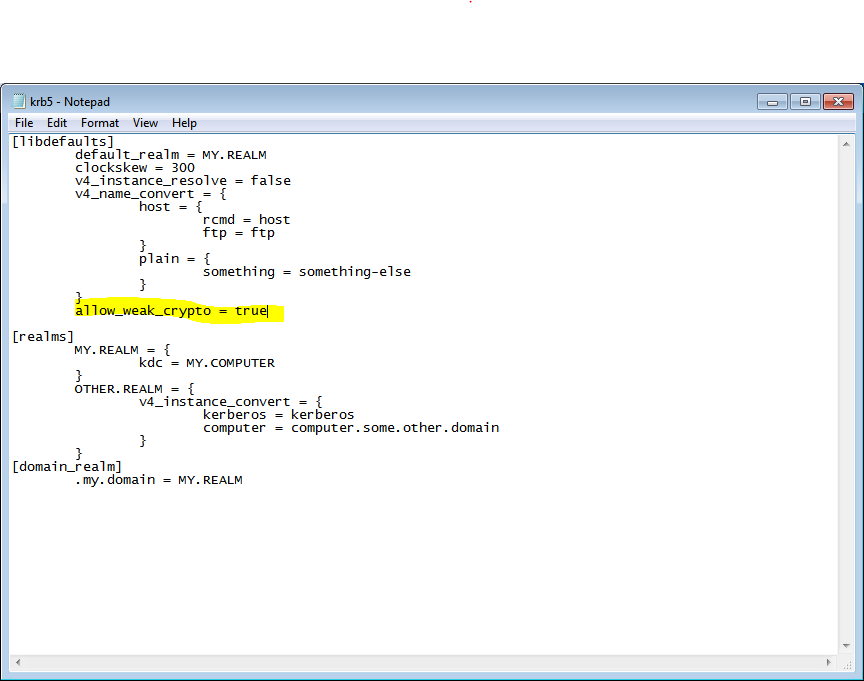The width and height of the screenshot is (864, 681).
Task: Click the vertical scrollbar down arrow
Action: [847, 646]
